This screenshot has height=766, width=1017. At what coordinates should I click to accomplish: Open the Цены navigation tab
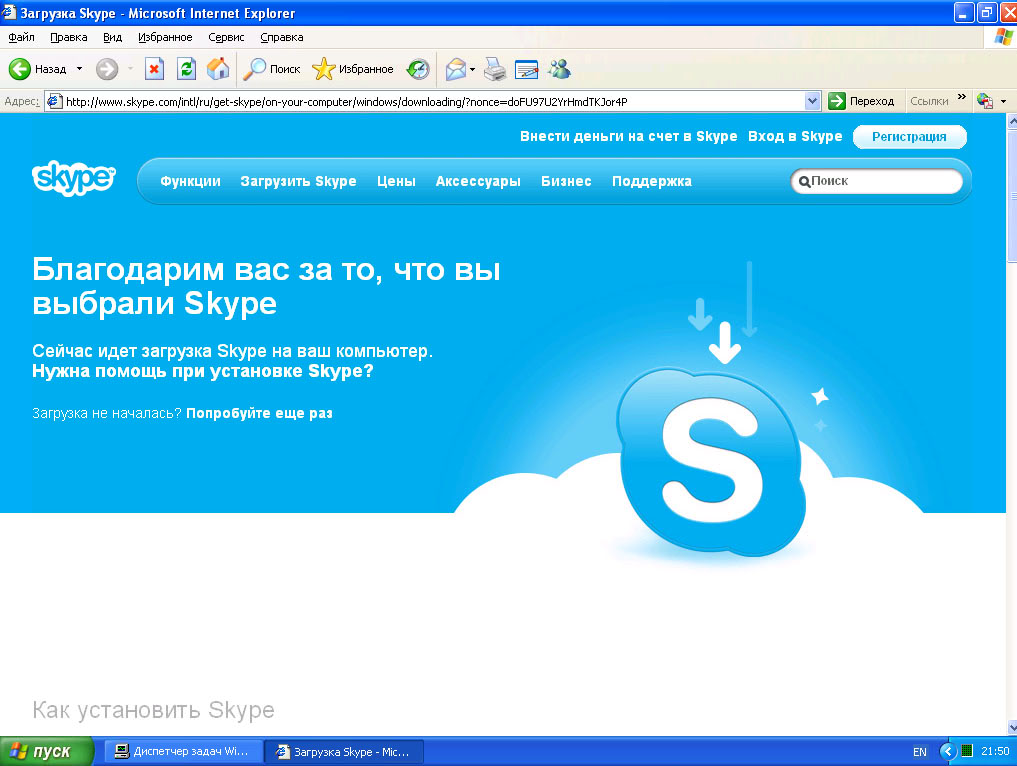(396, 181)
